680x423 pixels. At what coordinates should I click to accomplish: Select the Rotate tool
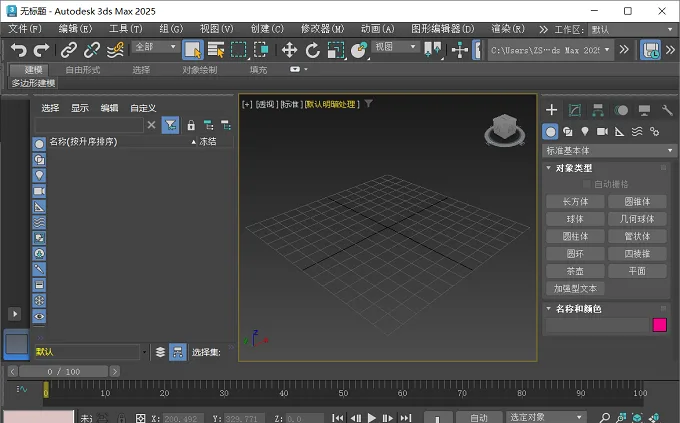pyautogui.click(x=312, y=50)
